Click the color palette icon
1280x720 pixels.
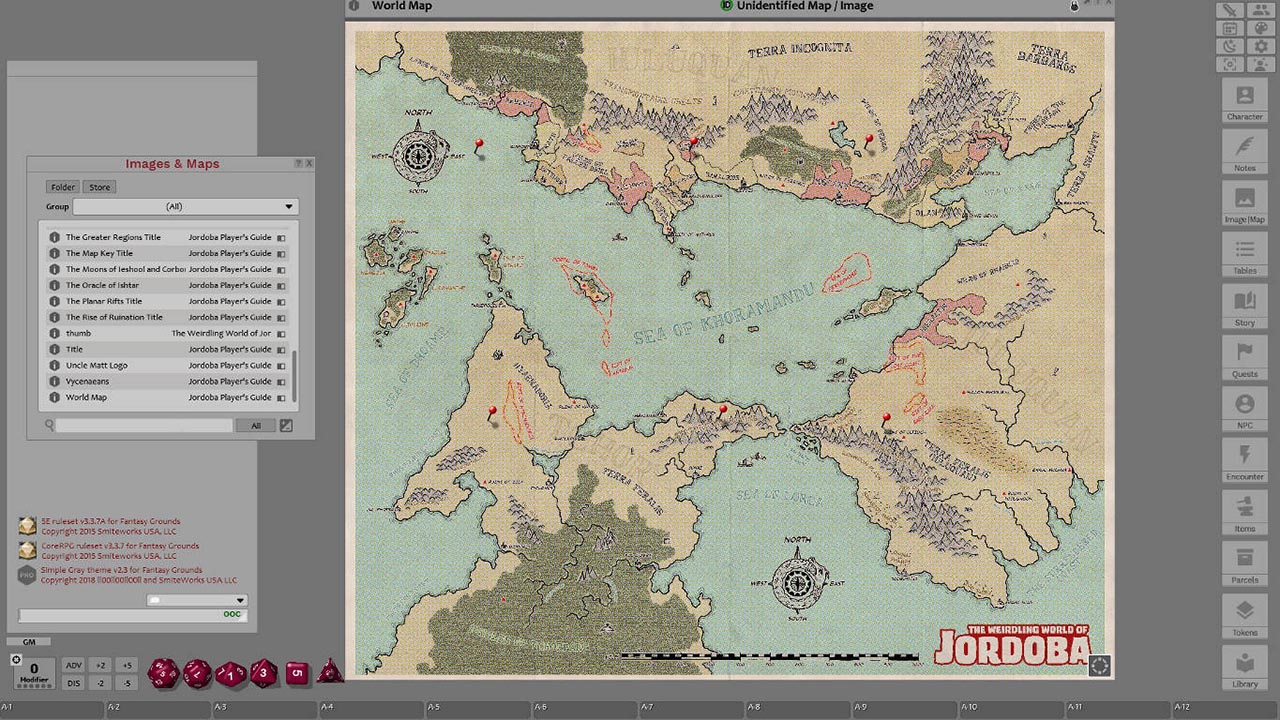click(1260, 28)
